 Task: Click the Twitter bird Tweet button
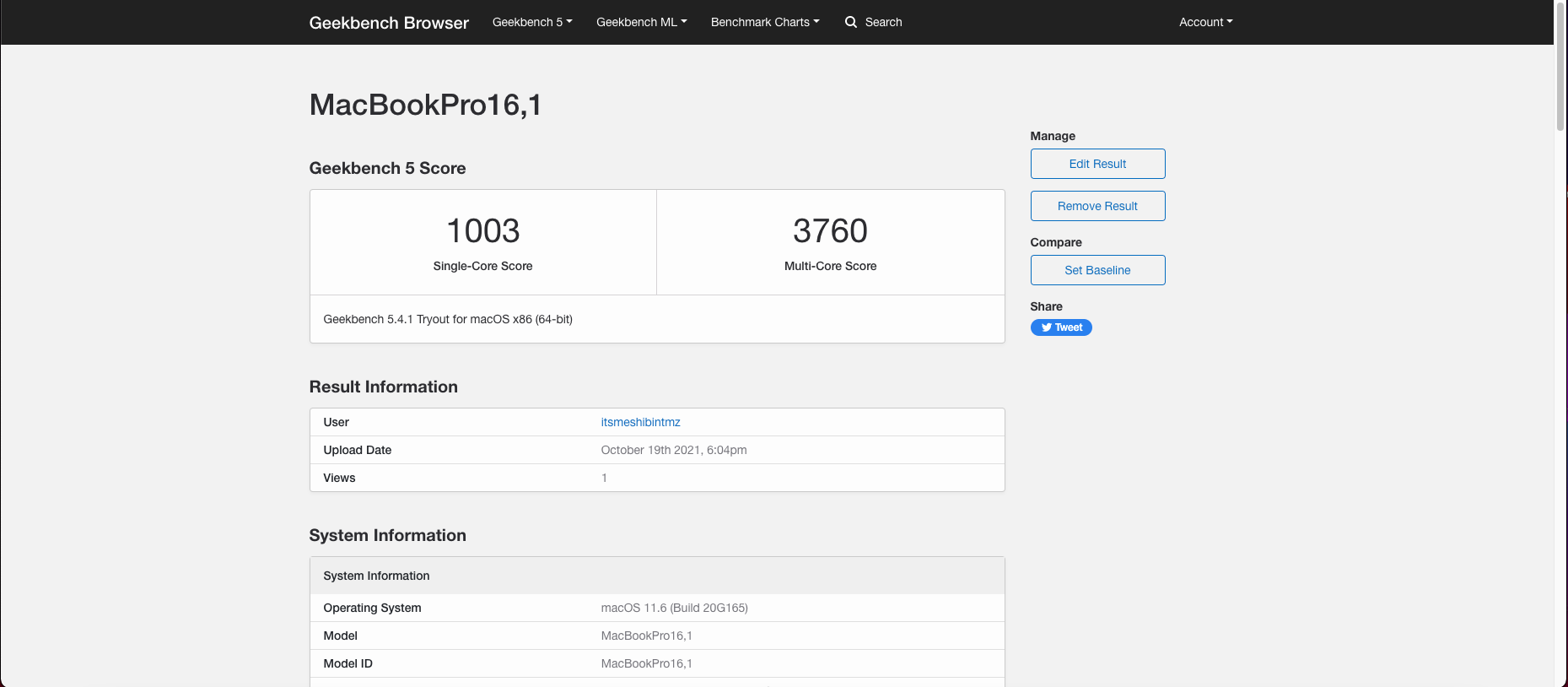tap(1061, 327)
